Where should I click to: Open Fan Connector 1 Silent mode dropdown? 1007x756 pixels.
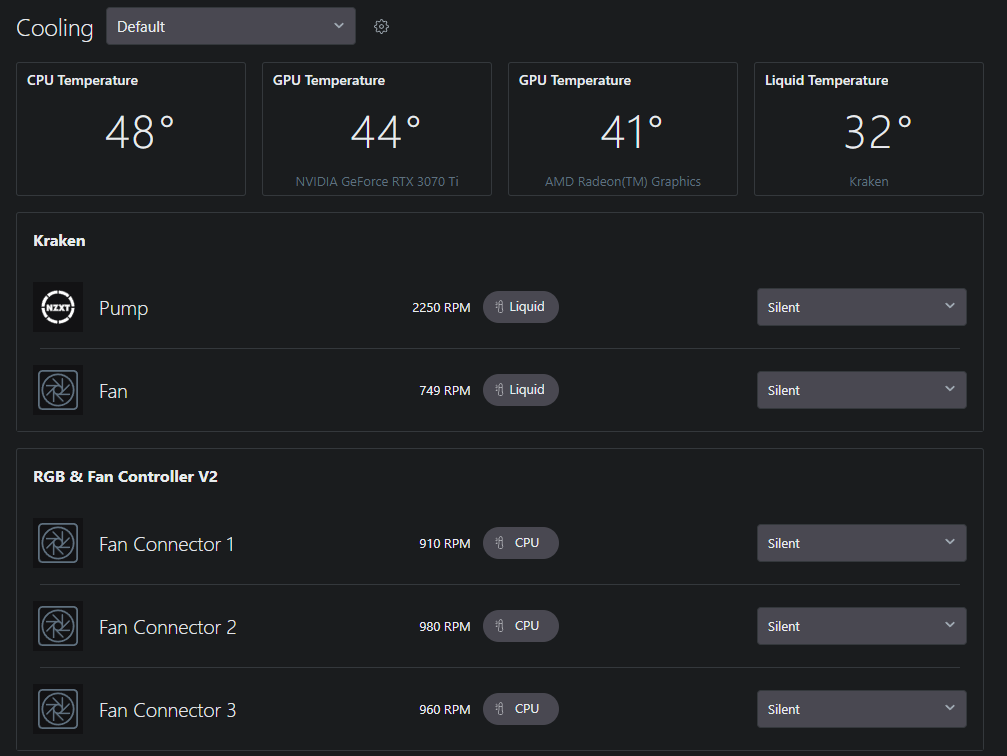[861, 543]
